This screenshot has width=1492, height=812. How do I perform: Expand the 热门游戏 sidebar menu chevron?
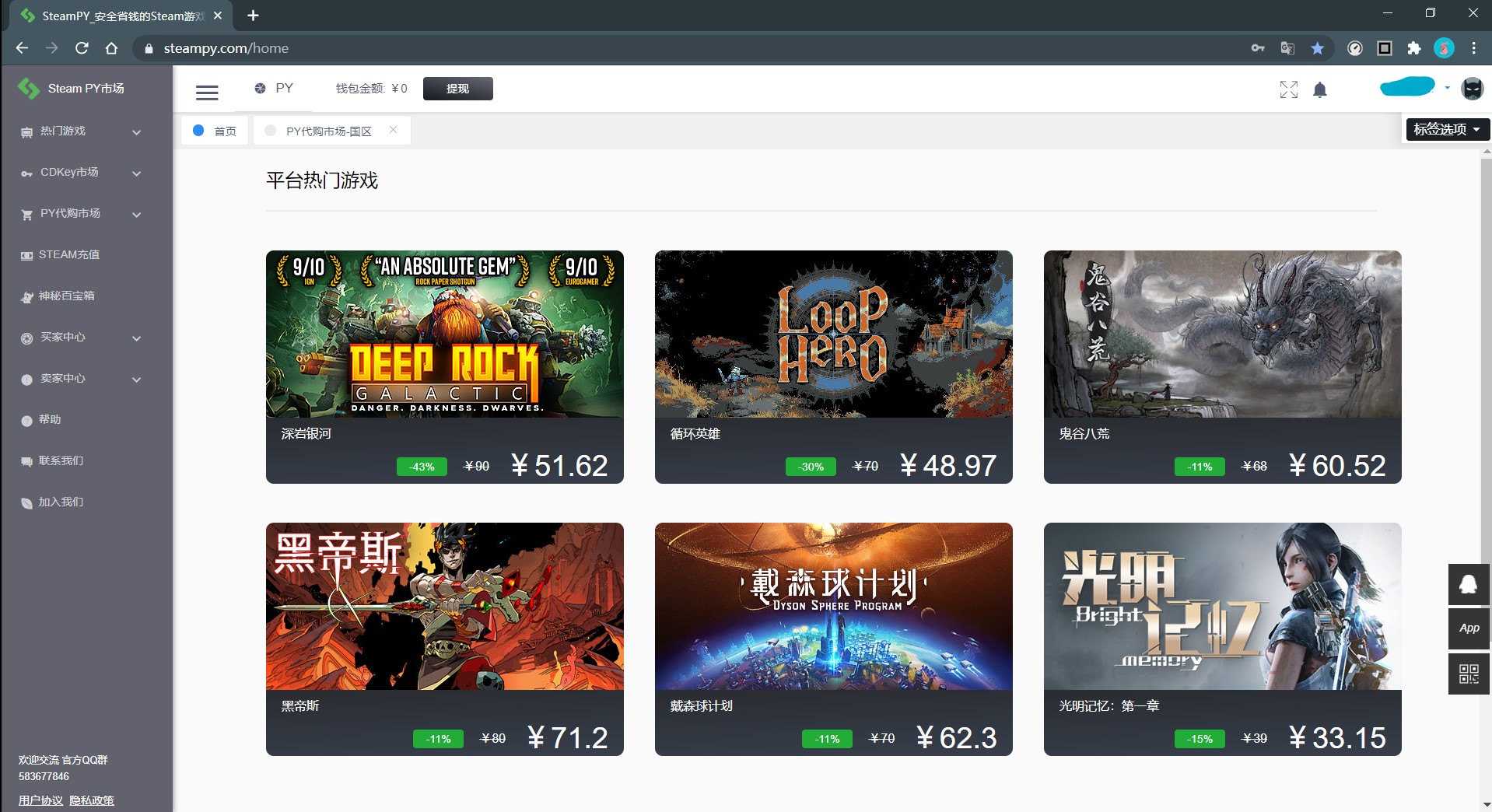point(137,132)
